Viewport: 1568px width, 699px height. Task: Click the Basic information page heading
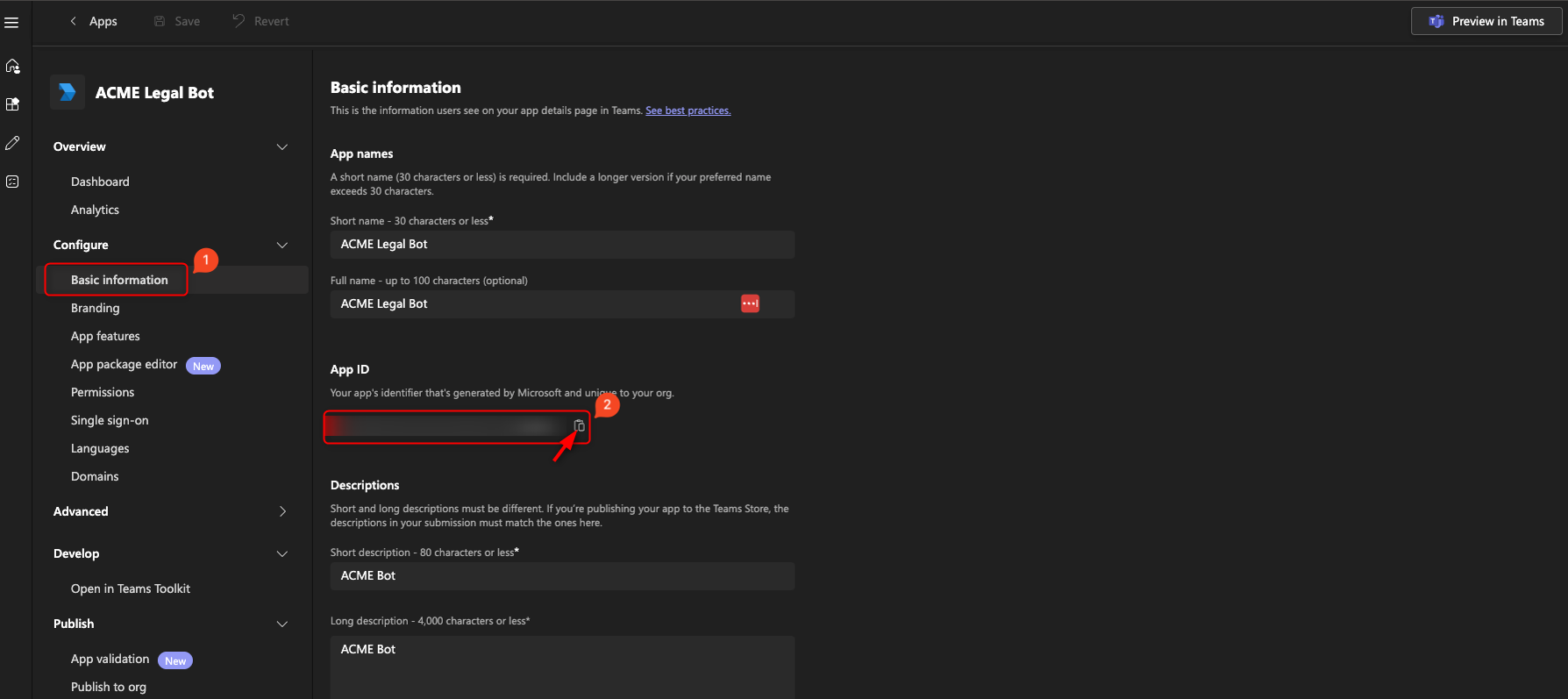point(396,88)
